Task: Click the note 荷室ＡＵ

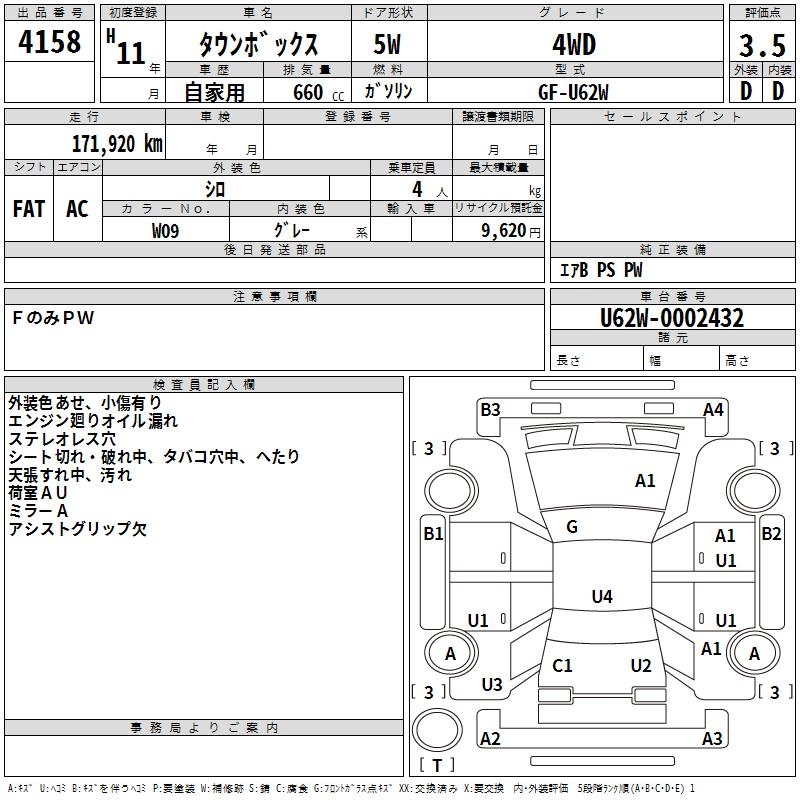Action: (x=38, y=493)
